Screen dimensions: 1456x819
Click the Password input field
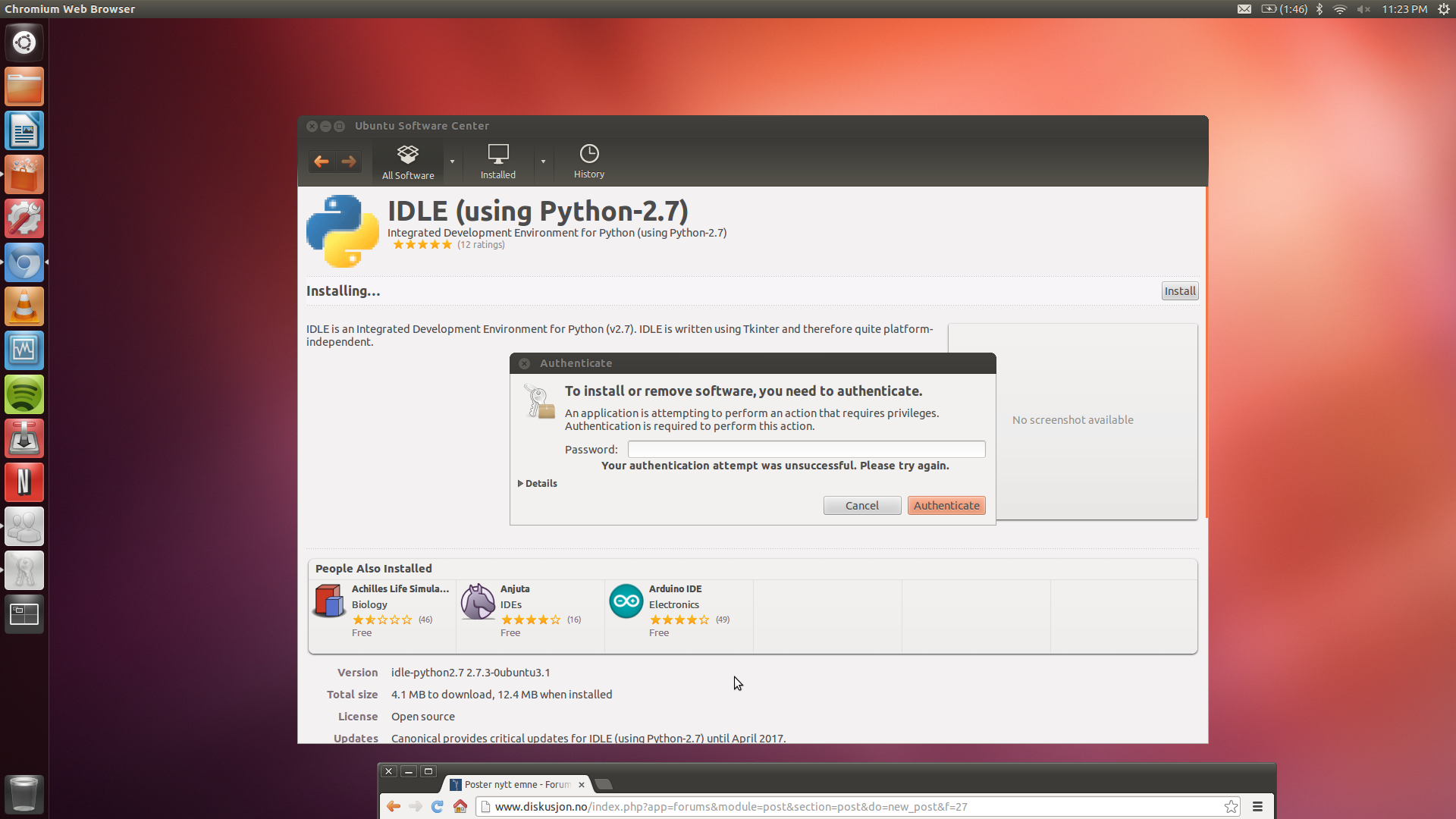point(806,450)
